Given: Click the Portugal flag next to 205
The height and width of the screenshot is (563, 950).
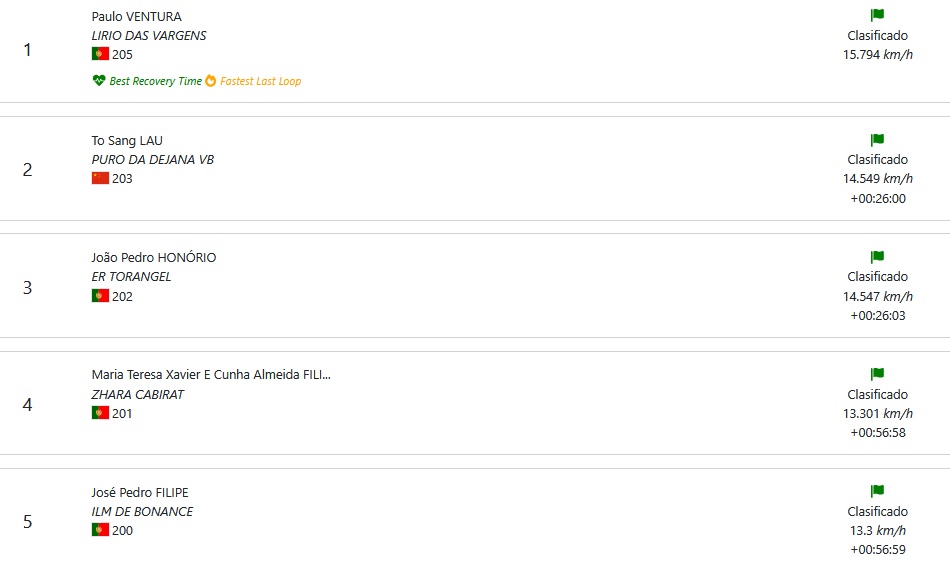Looking at the screenshot, I should (101, 54).
